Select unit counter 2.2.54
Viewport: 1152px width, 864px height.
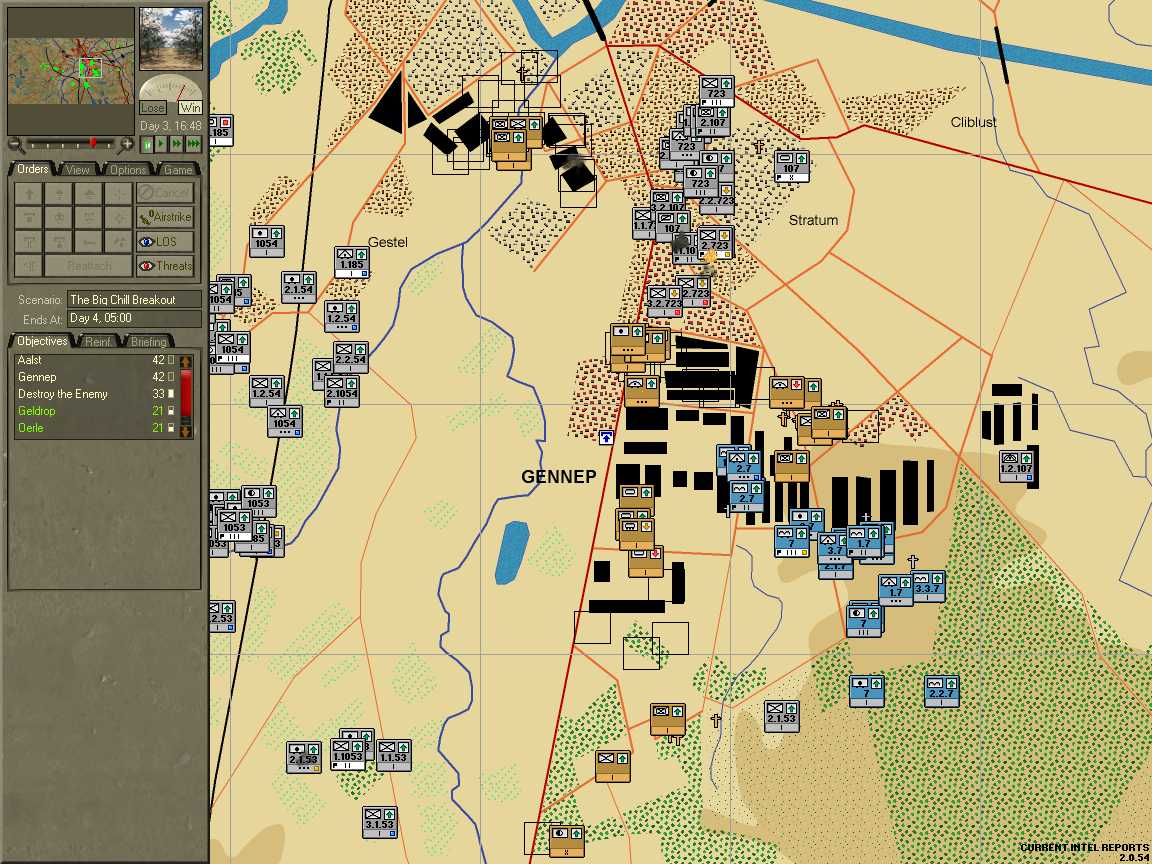click(x=351, y=356)
